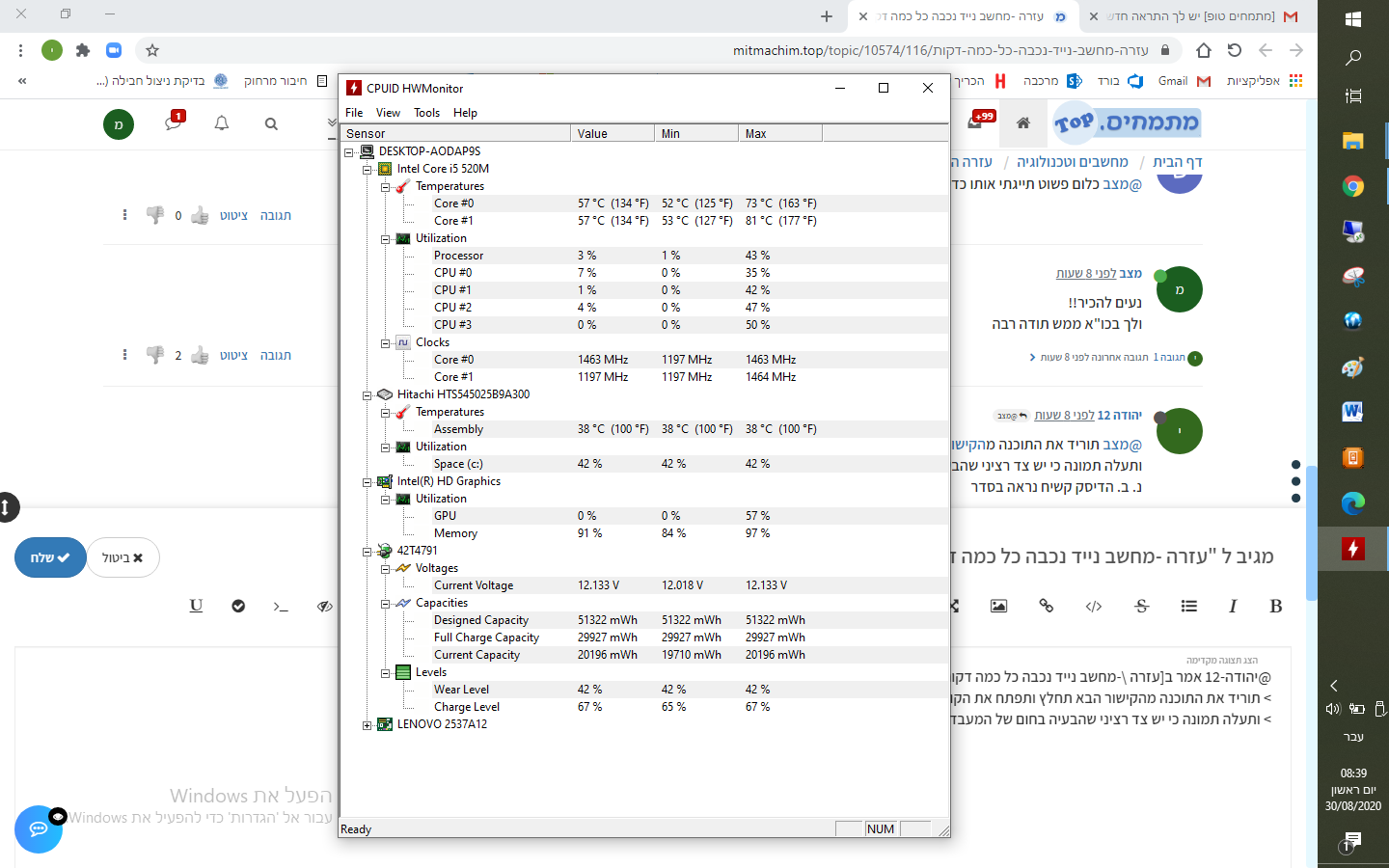The width and height of the screenshot is (1389, 868).
Task: Click the Max column header
Action: click(x=780, y=133)
